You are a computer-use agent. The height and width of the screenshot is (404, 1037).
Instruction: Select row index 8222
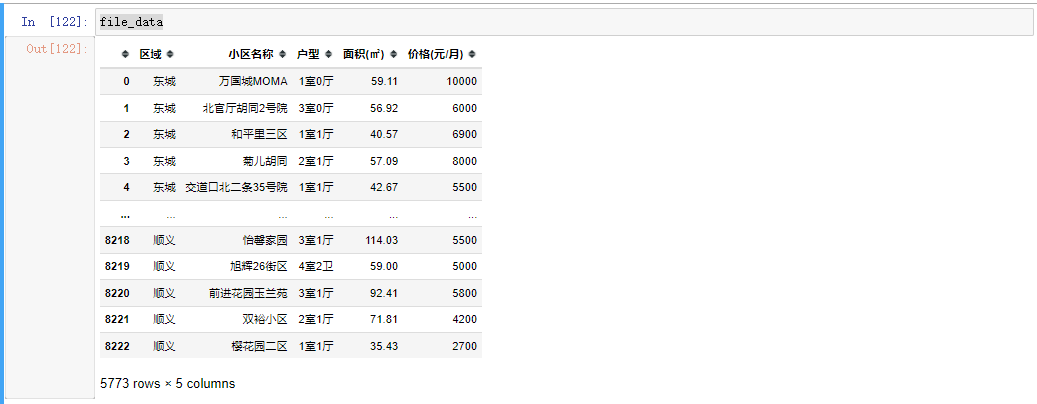117,346
